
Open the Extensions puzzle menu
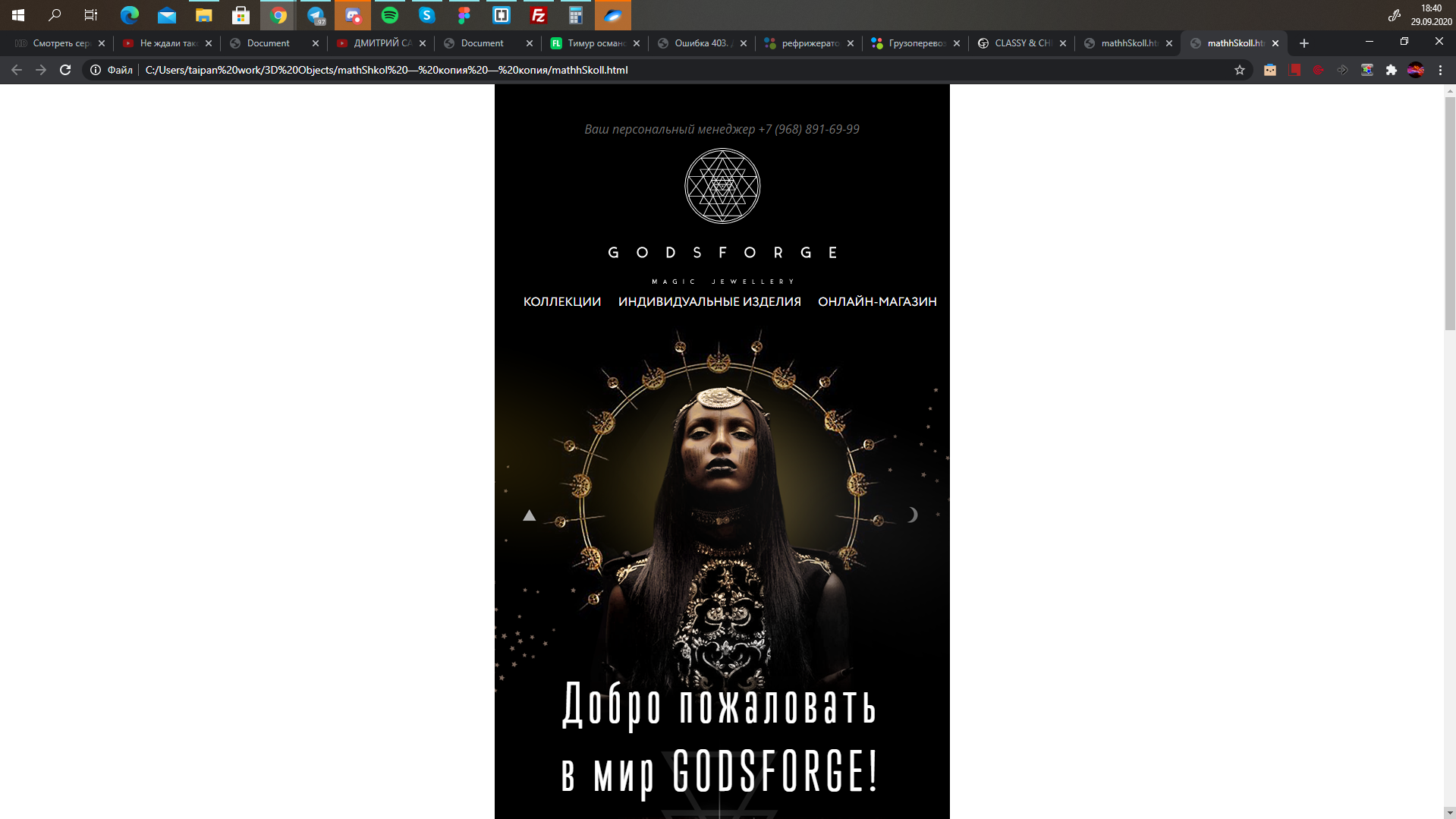click(x=1392, y=70)
